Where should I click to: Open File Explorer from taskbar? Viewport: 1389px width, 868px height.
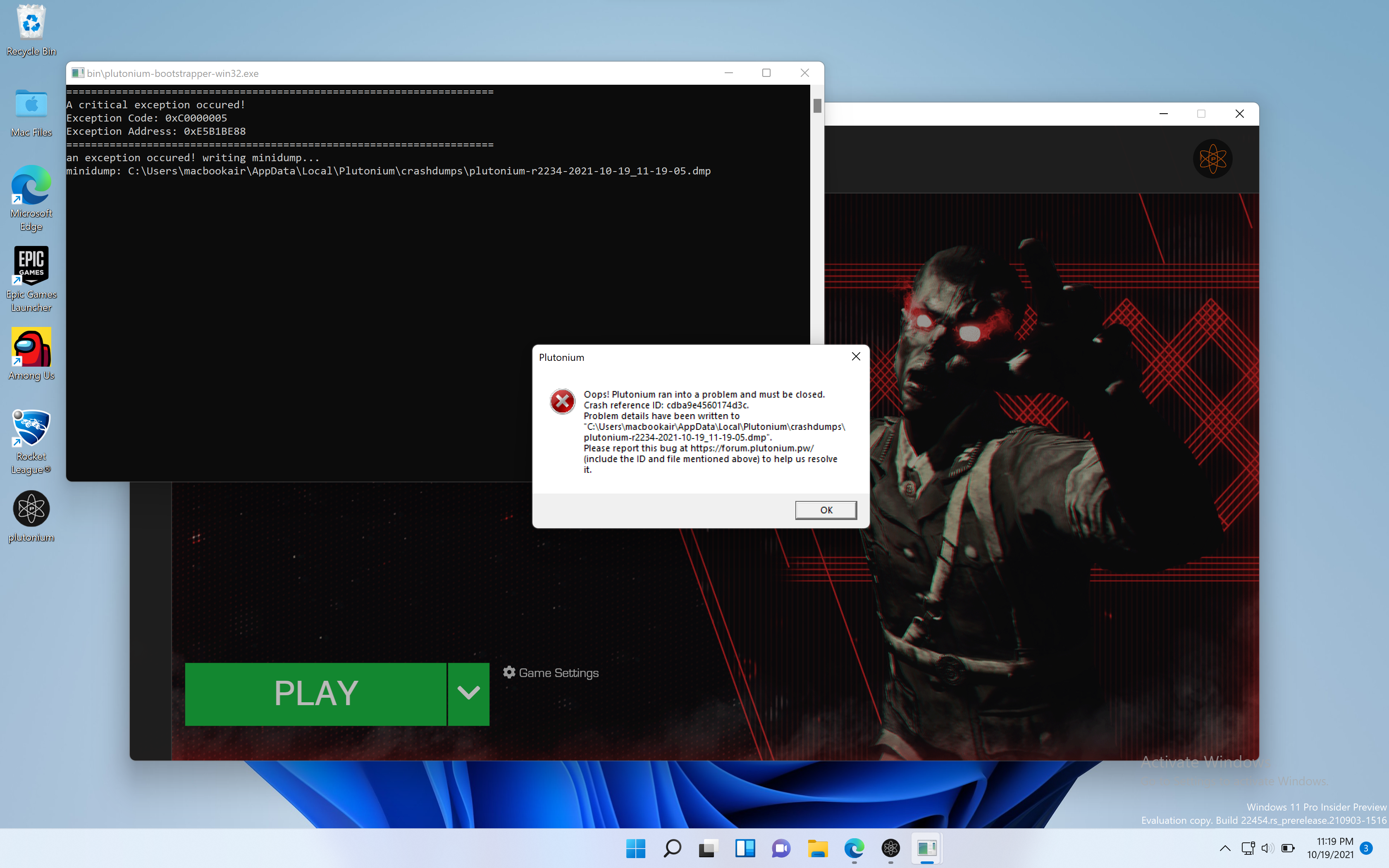tap(817, 848)
